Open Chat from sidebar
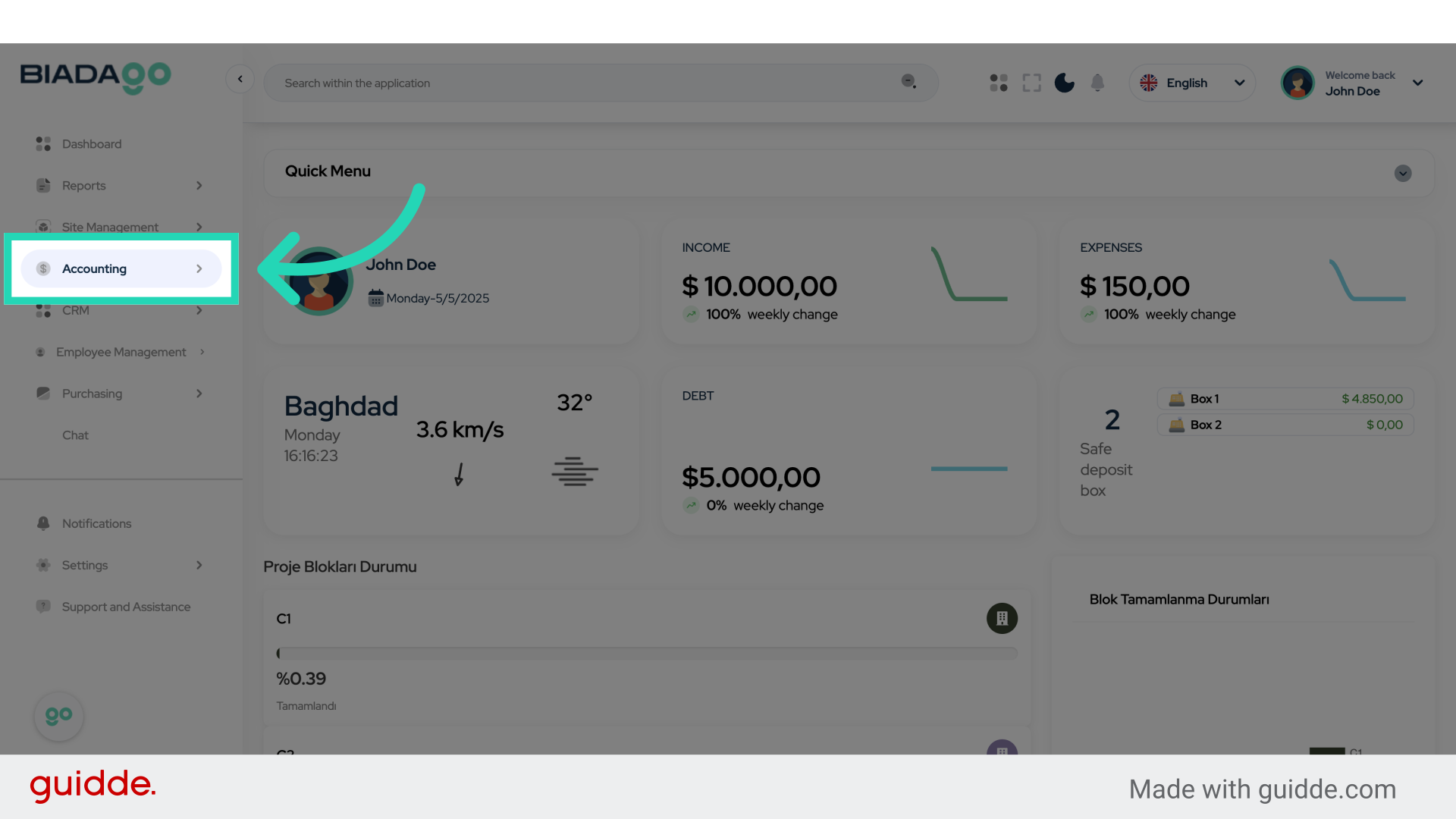The image size is (1456, 819). click(x=75, y=435)
